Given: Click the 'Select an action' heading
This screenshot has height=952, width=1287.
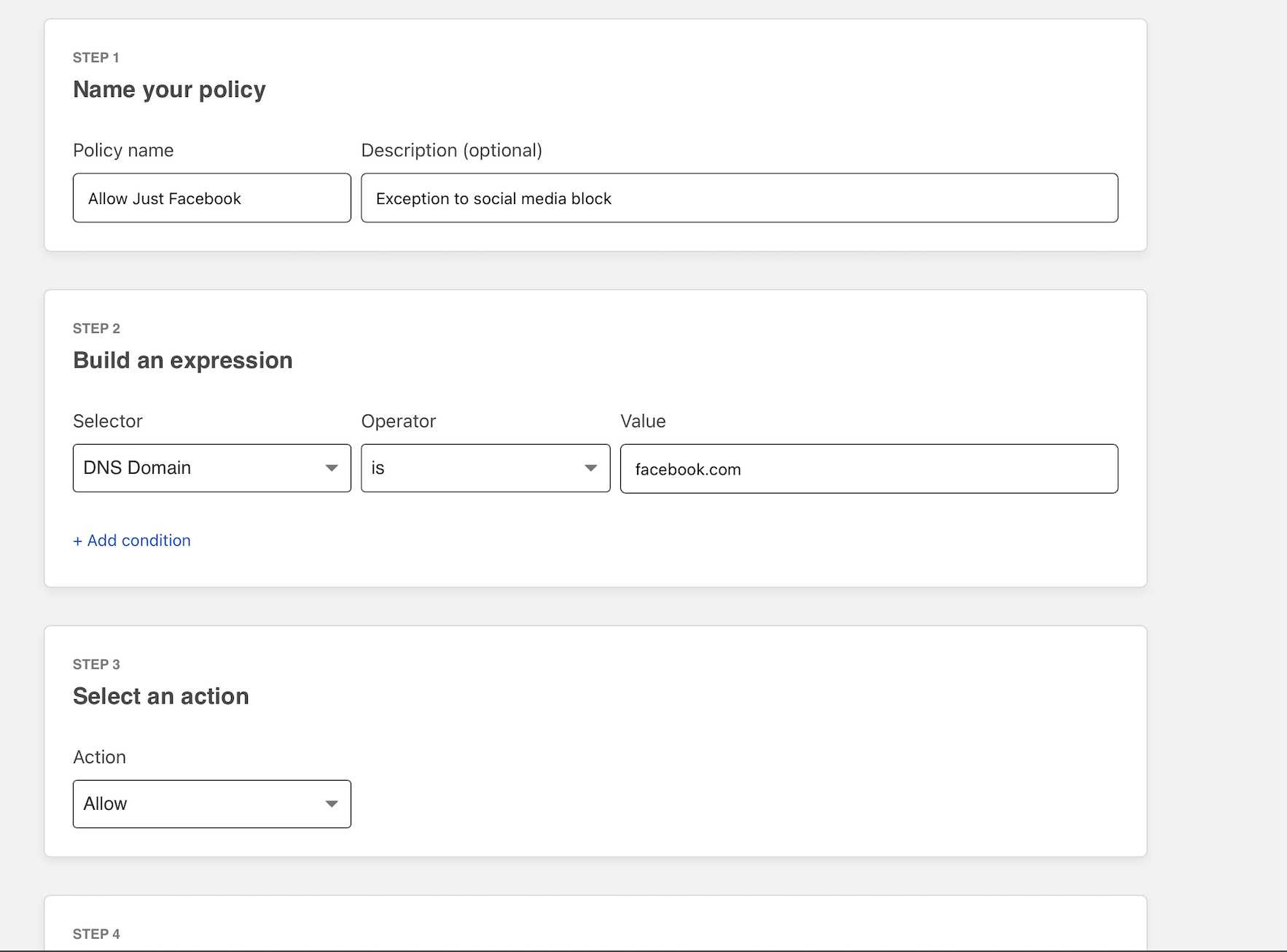Looking at the screenshot, I should pyautogui.click(x=160, y=696).
